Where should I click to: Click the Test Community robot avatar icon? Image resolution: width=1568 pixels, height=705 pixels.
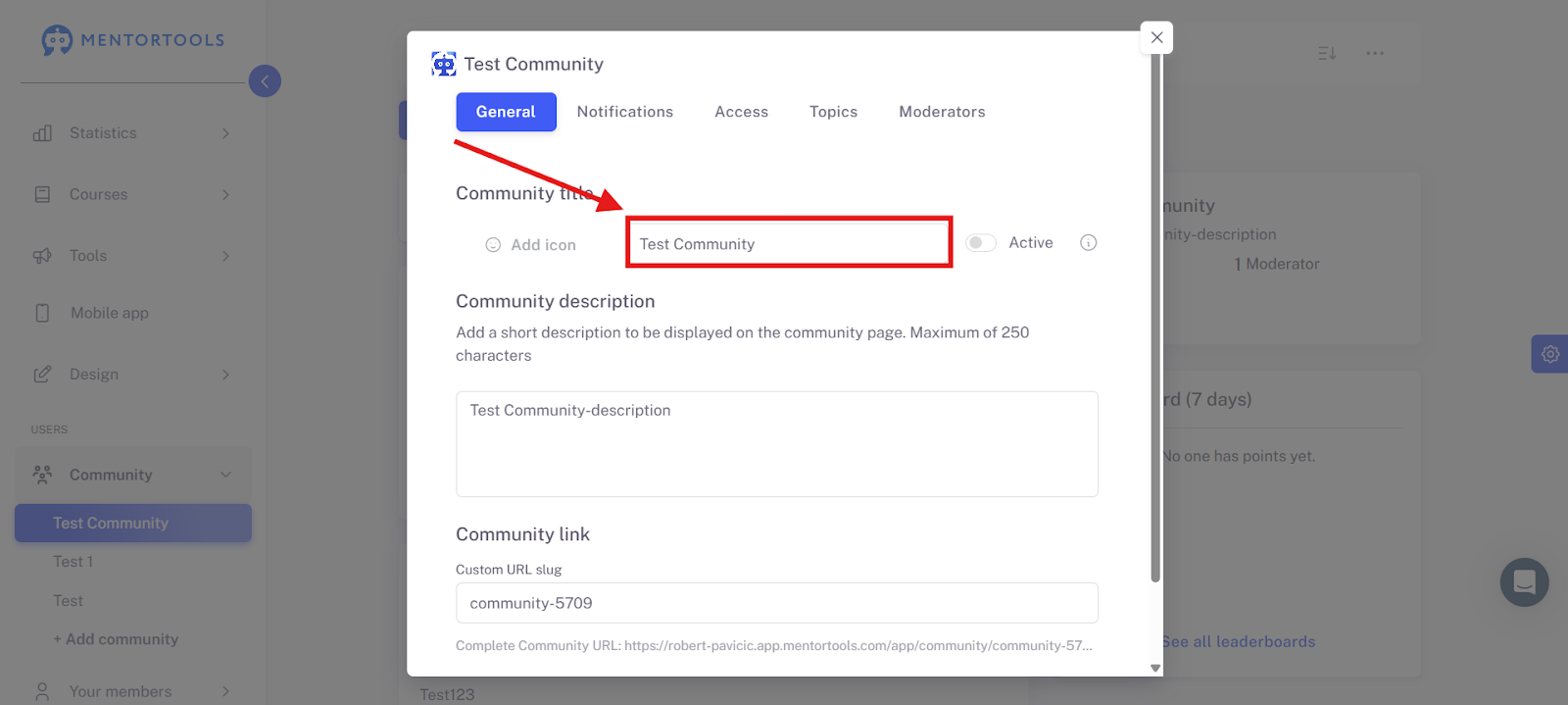pos(444,65)
